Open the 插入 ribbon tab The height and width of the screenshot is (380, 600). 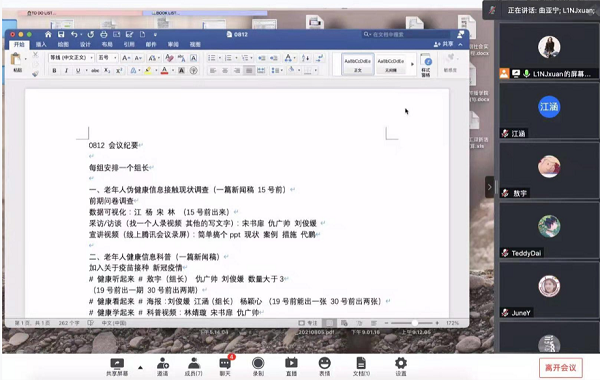point(41,44)
